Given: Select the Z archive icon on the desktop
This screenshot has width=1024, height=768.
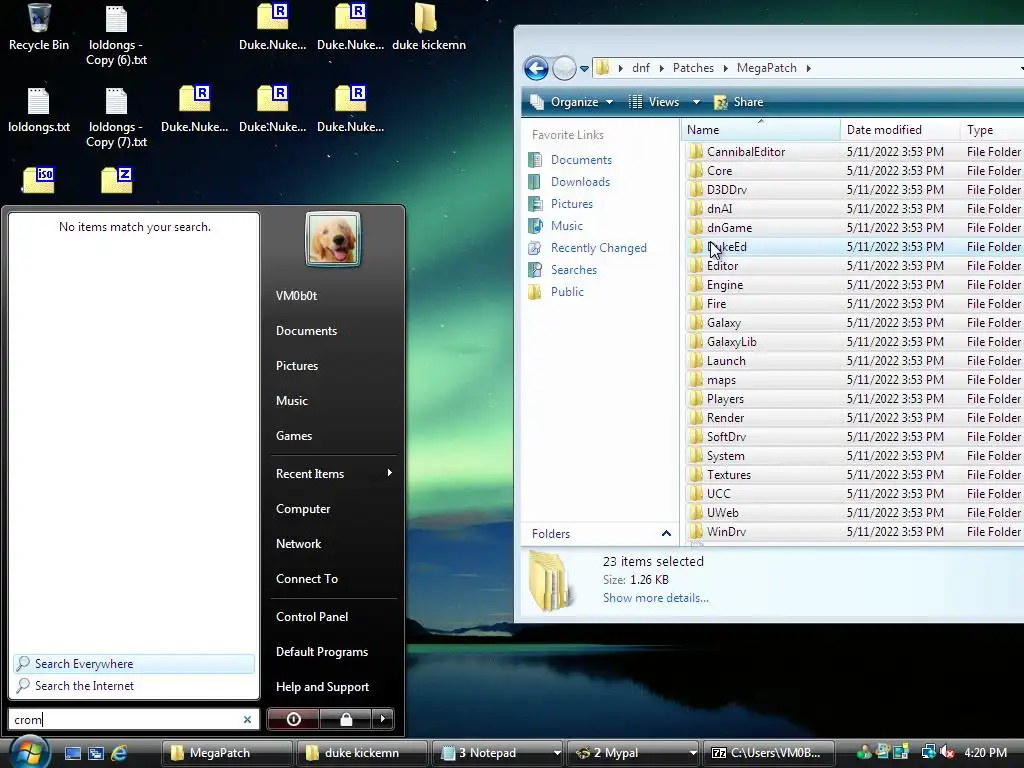Looking at the screenshot, I should [x=117, y=180].
